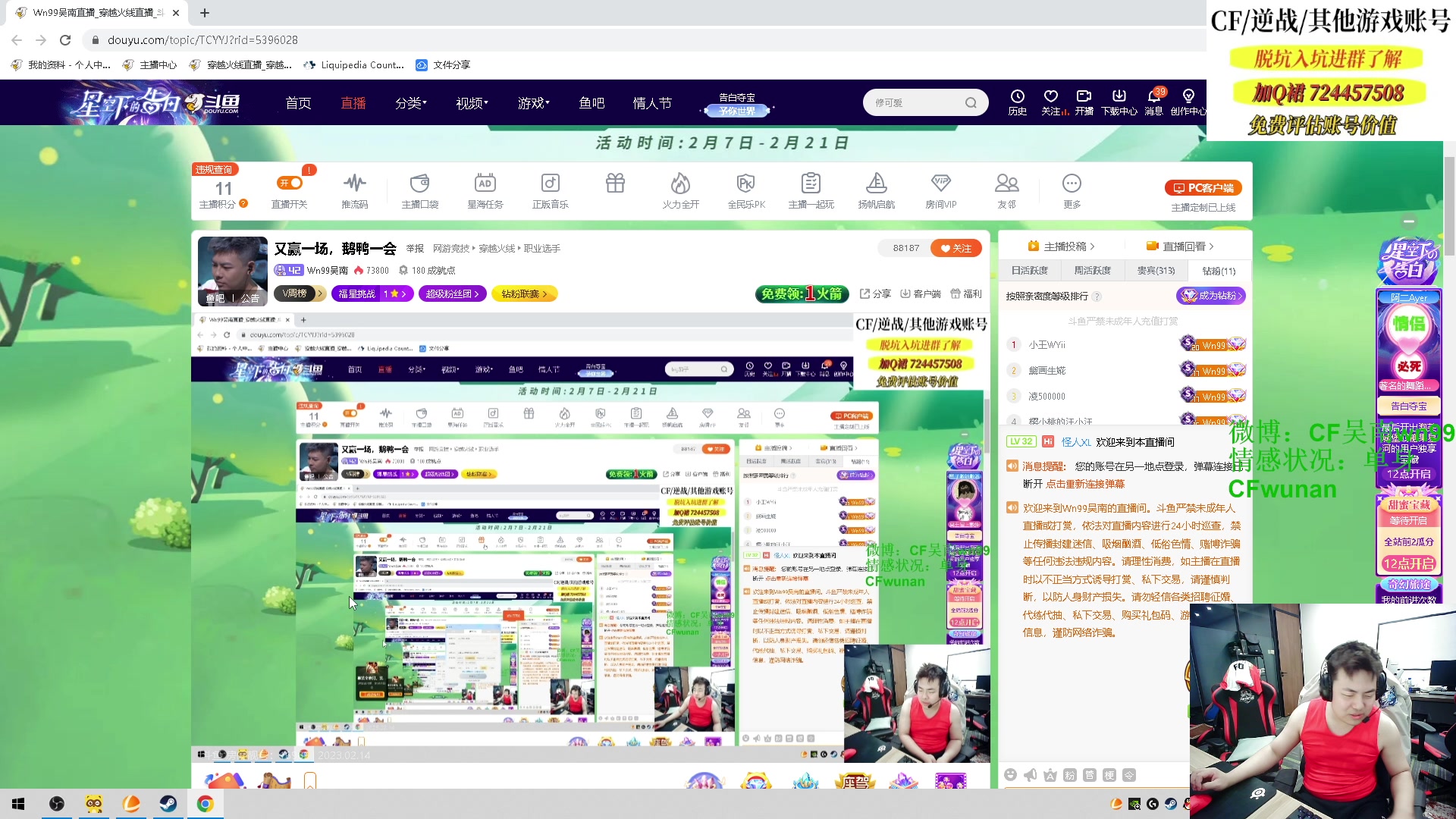The image size is (1456, 819).
Task: Click 违规查询 tag
Action: pos(215,169)
